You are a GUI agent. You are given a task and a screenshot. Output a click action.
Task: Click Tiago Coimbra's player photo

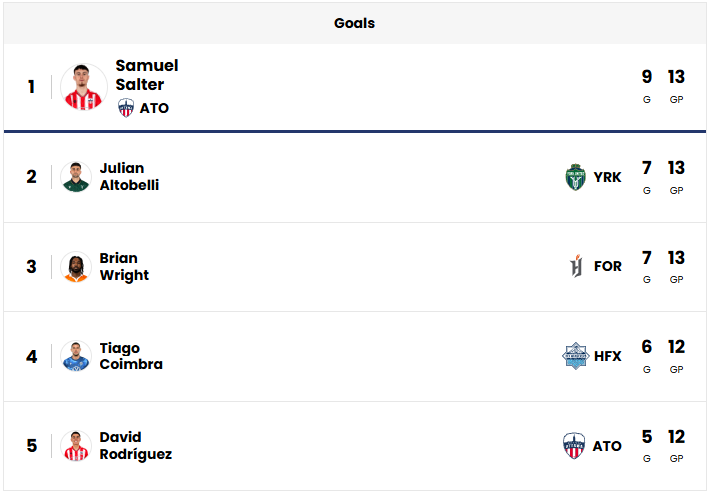point(76,357)
